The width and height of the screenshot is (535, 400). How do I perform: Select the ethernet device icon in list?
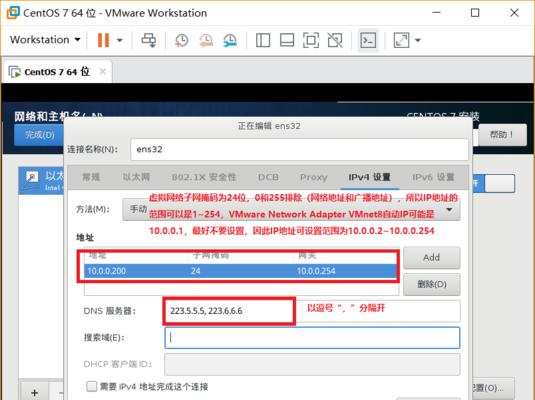(x=32, y=177)
